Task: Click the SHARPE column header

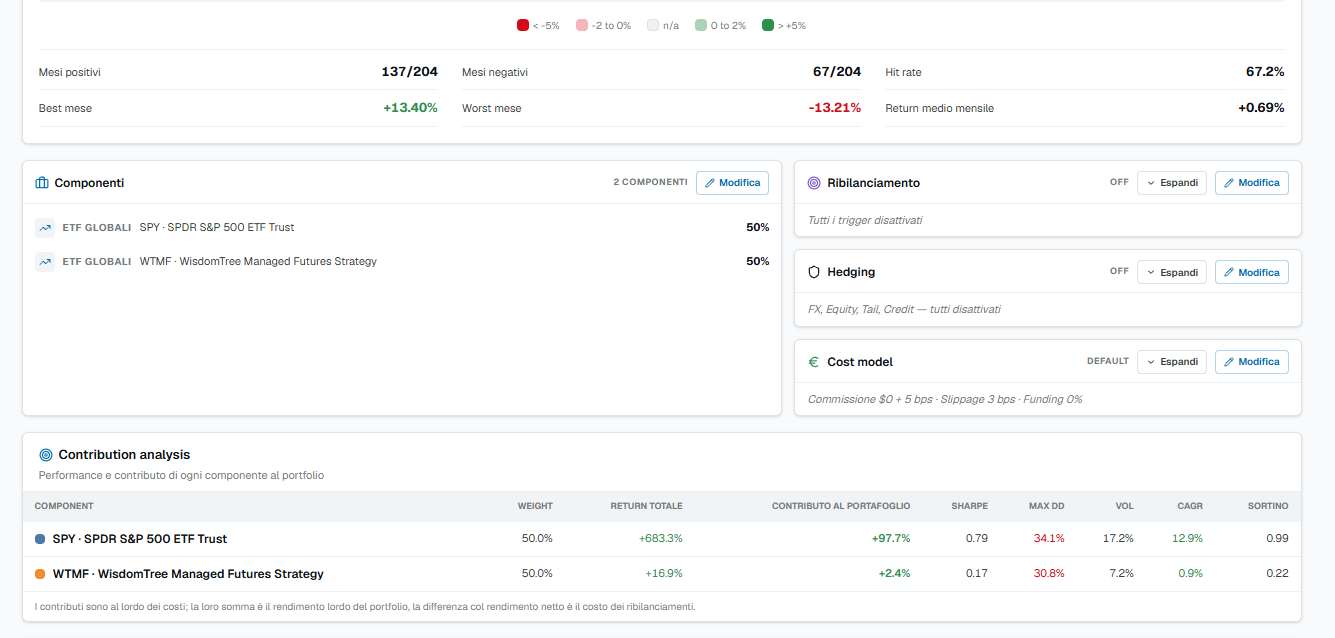Action: [x=970, y=506]
